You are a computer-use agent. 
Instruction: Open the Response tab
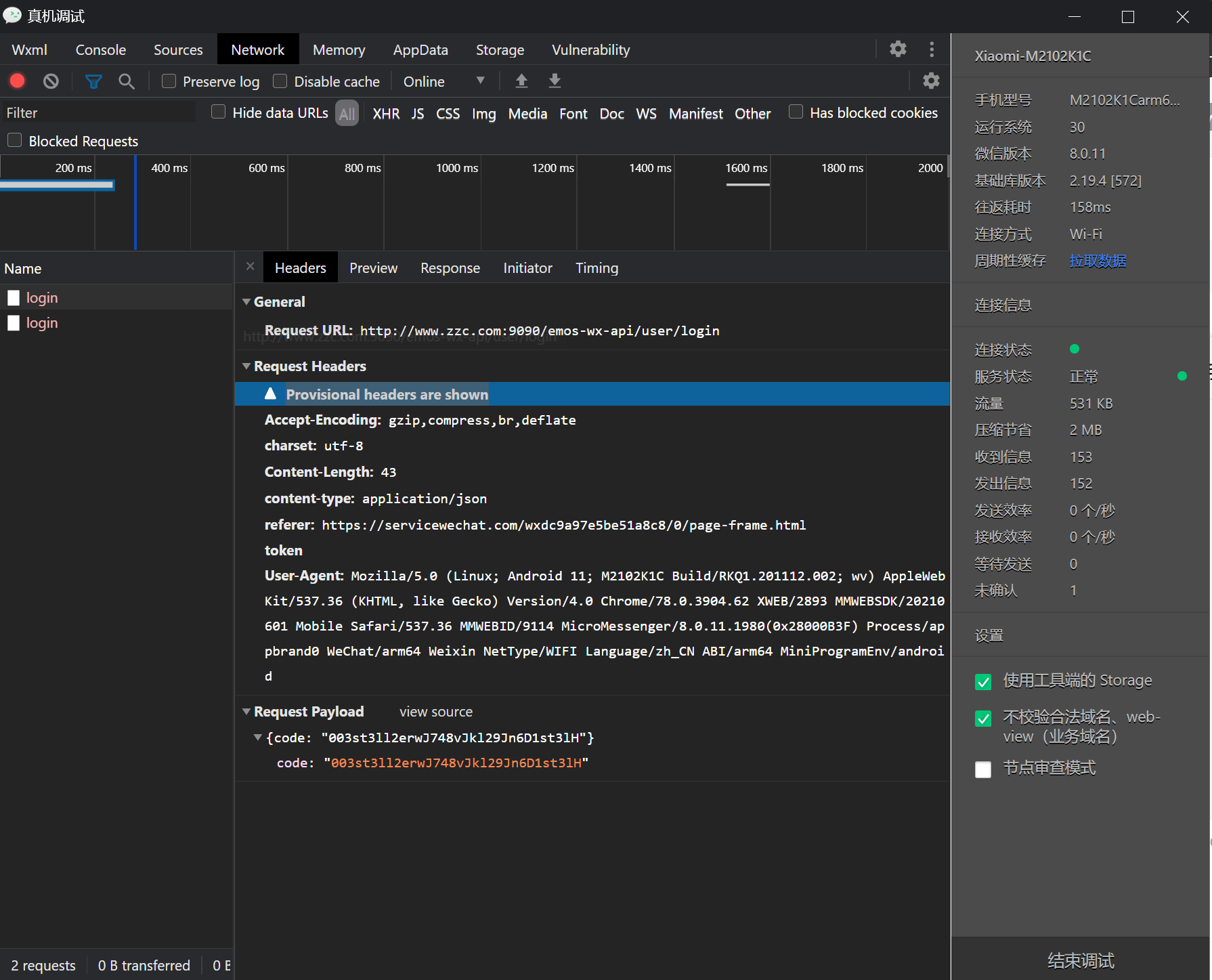pyautogui.click(x=450, y=268)
